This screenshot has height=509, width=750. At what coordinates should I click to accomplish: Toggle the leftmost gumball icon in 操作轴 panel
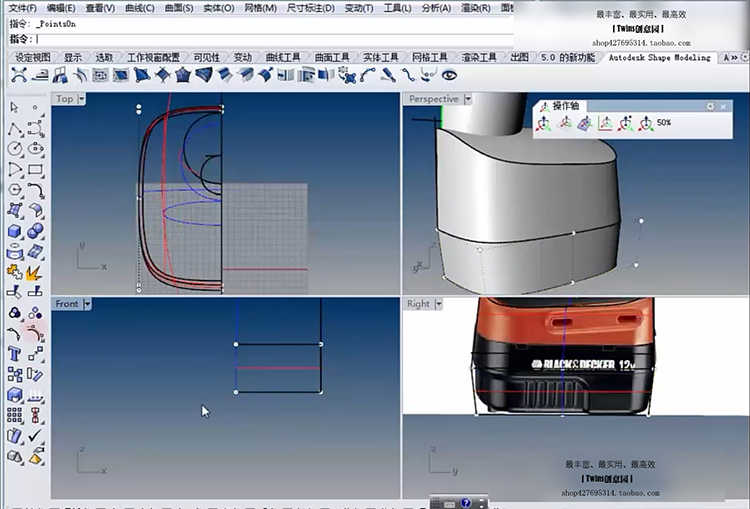coord(543,123)
